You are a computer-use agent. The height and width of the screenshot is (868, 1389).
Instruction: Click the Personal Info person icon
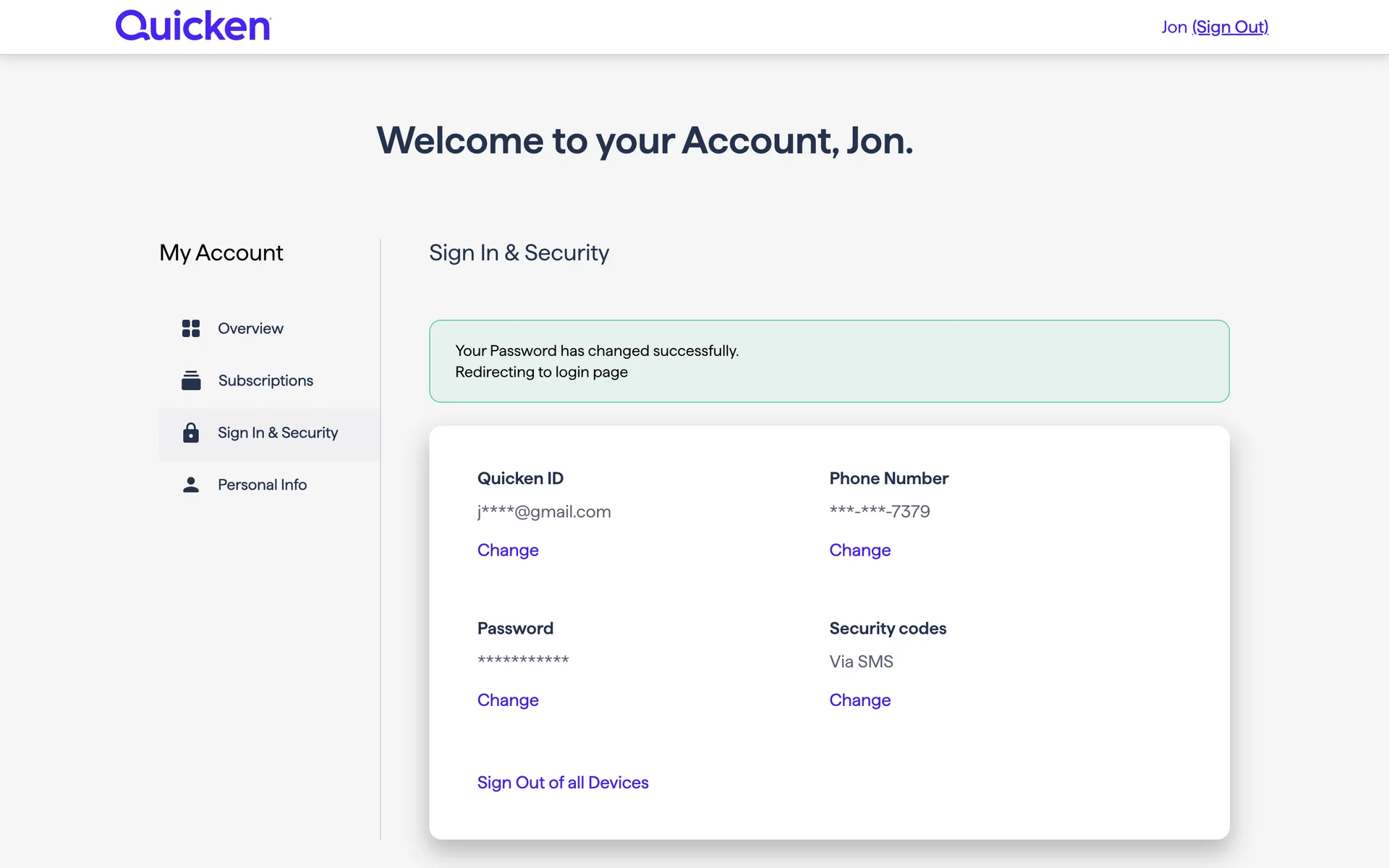coord(191,485)
